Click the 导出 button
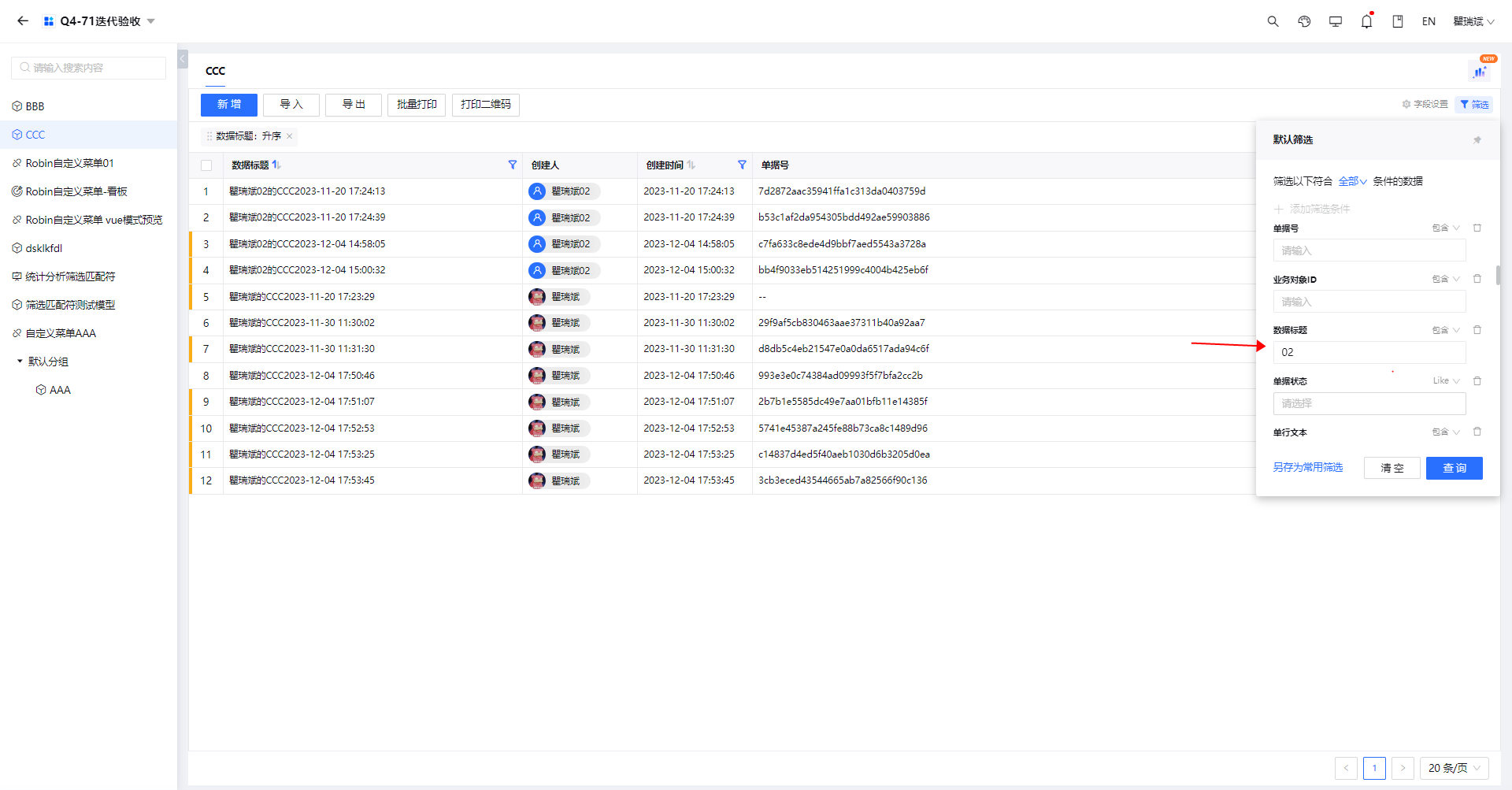 click(354, 105)
